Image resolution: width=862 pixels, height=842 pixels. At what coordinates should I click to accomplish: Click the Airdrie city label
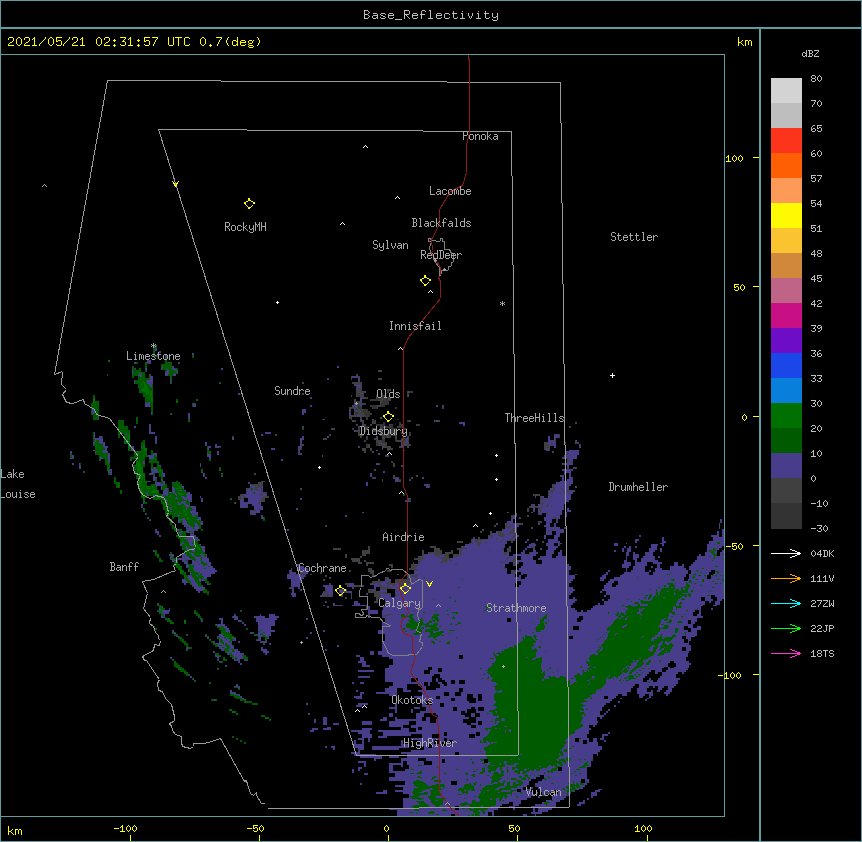403,537
